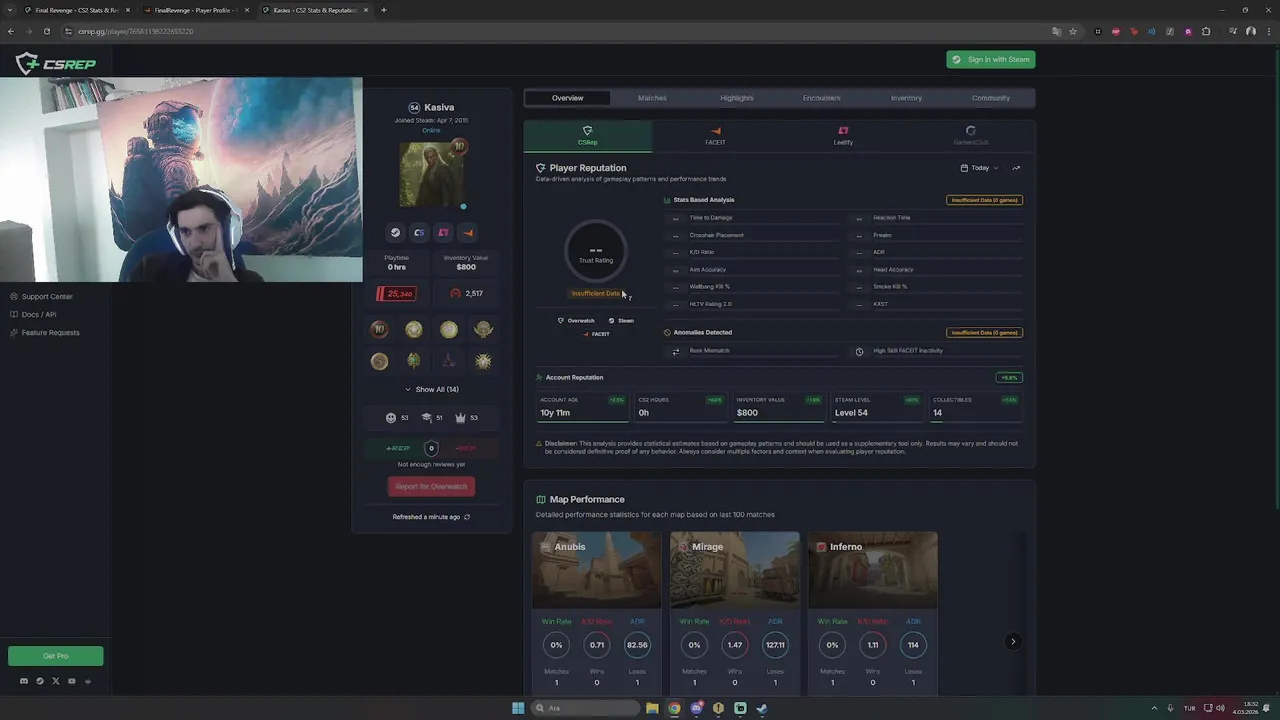Viewport: 1280px width, 720px height.
Task: Select the FACEIT source tab
Action: point(715,136)
